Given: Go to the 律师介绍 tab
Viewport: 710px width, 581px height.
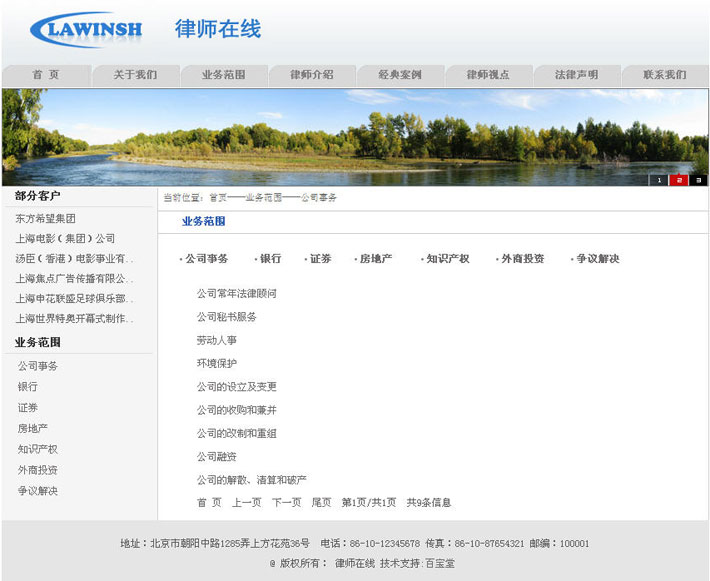Looking at the screenshot, I should coord(312,75).
